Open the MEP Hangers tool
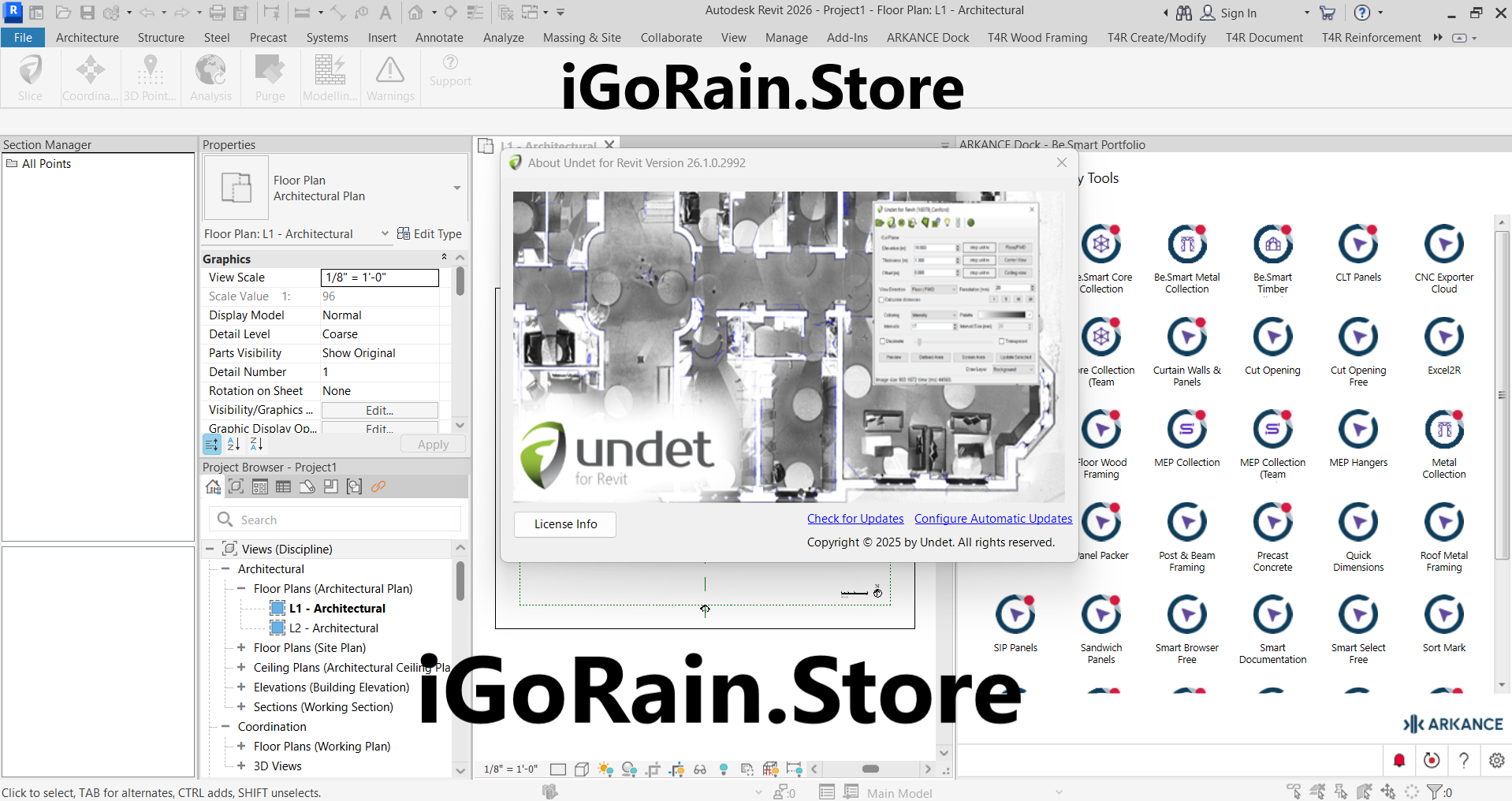The height and width of the screenshot is (801, 1512). [x=1357, y=430]
